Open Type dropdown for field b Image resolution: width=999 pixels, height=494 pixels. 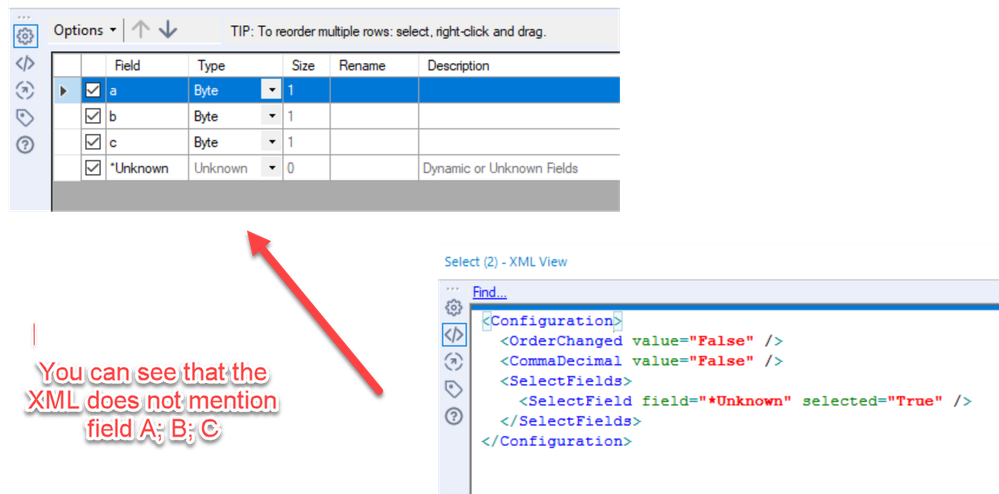[271, 117]
